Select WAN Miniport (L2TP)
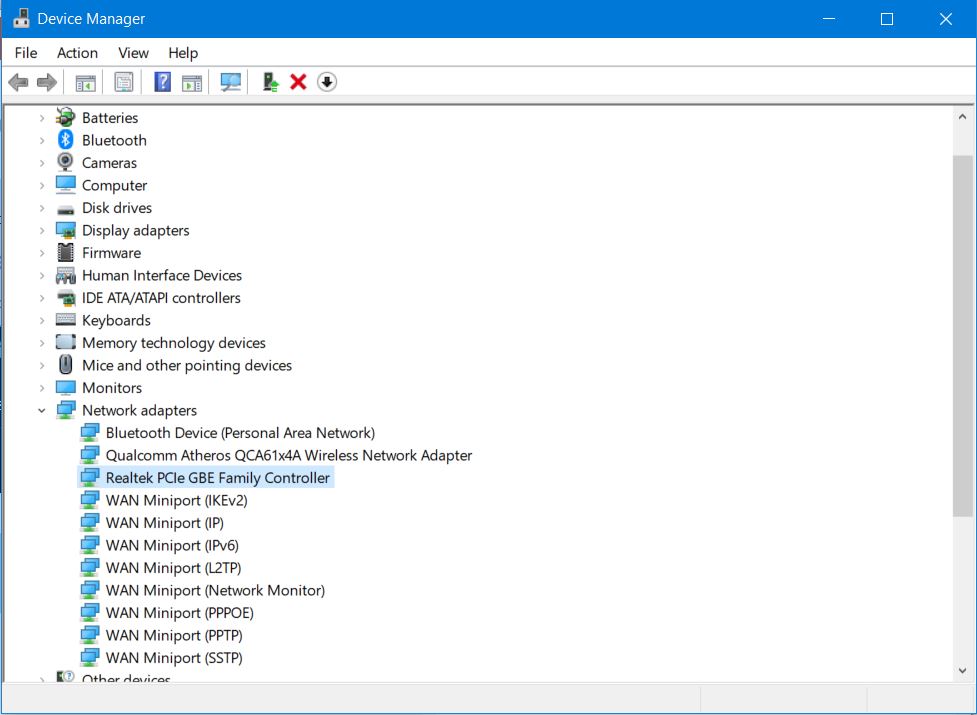This screenshot has height=715, width=977. [173, 567]
